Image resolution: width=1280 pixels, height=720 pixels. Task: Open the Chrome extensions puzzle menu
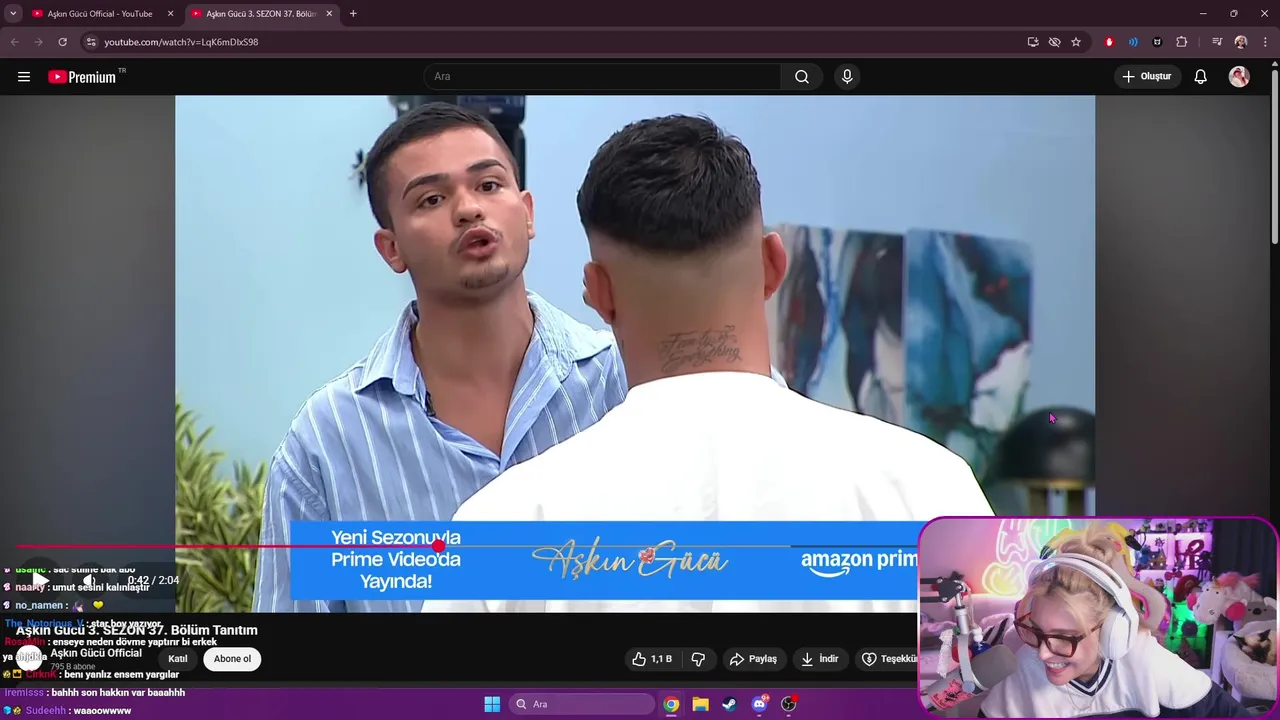(1182, 42)
